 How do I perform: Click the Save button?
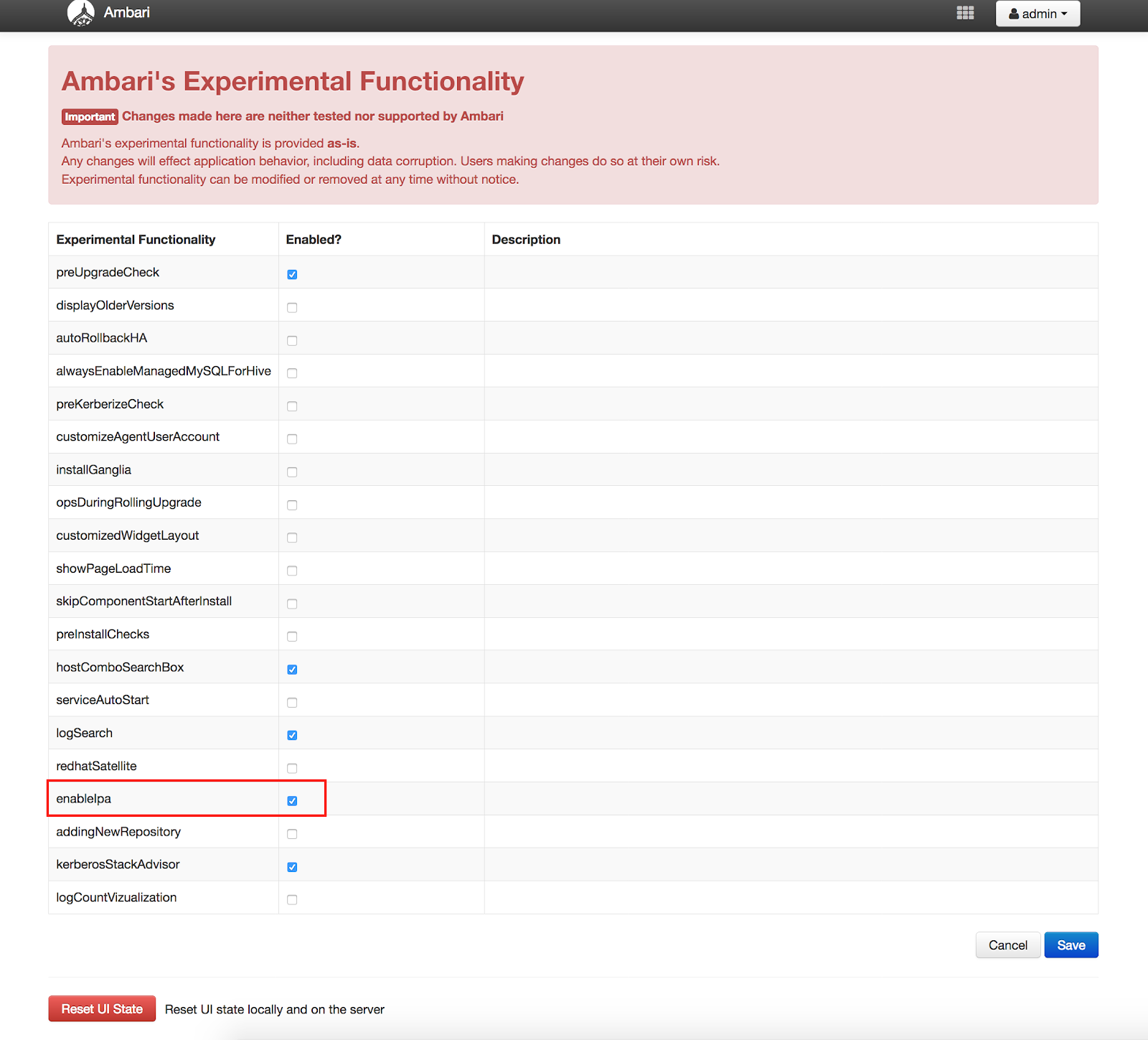[x=1071, y=945]
